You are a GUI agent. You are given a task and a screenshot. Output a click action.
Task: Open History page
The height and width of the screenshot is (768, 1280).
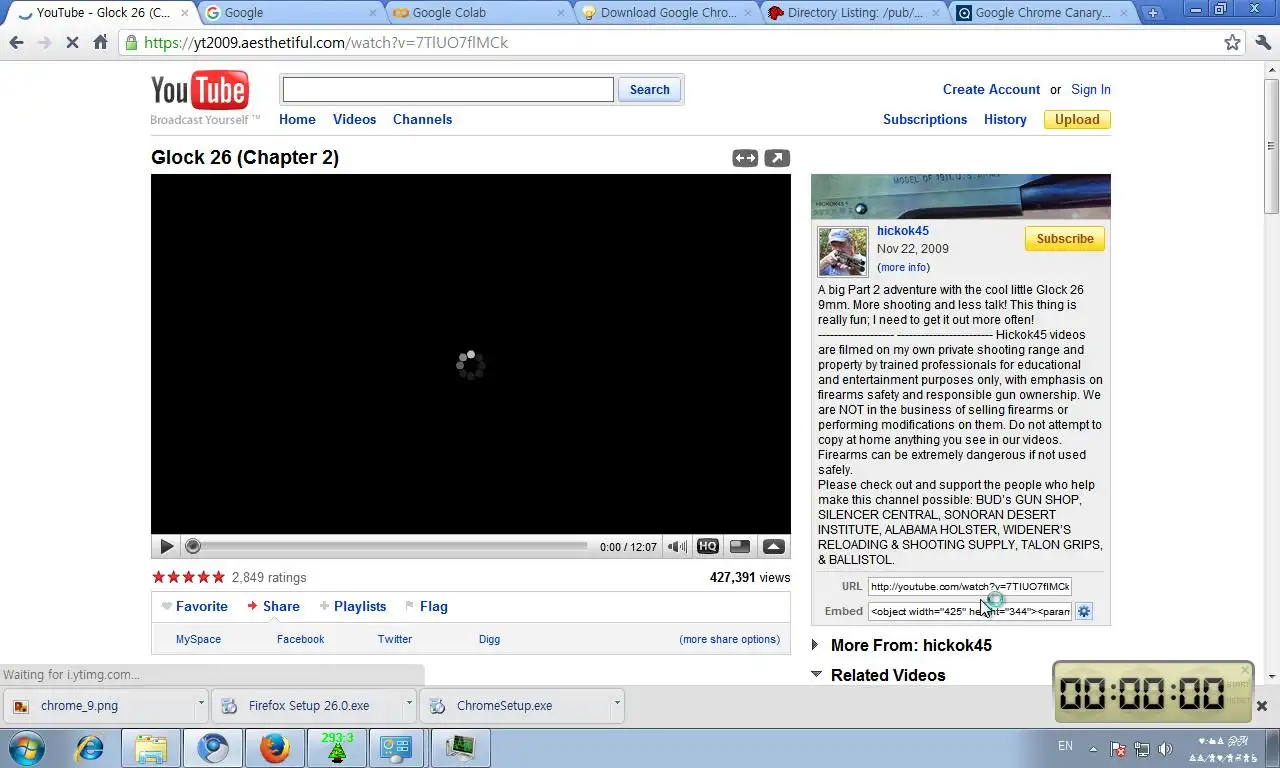coord(1005,119)
